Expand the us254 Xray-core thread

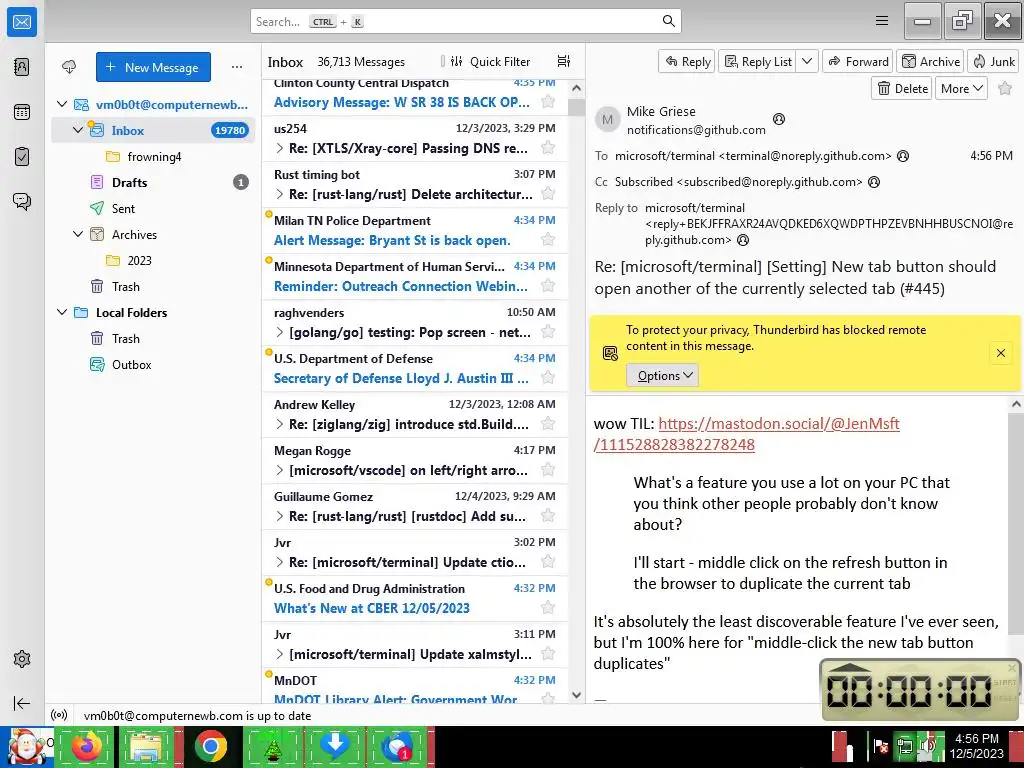[x=280, y=148]
